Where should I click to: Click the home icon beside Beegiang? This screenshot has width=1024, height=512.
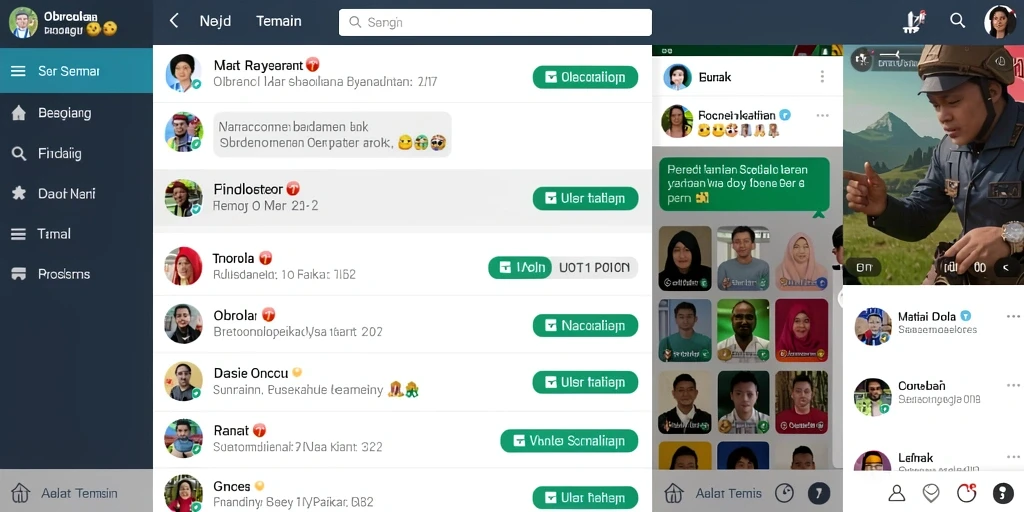click(x=19, y=113)
